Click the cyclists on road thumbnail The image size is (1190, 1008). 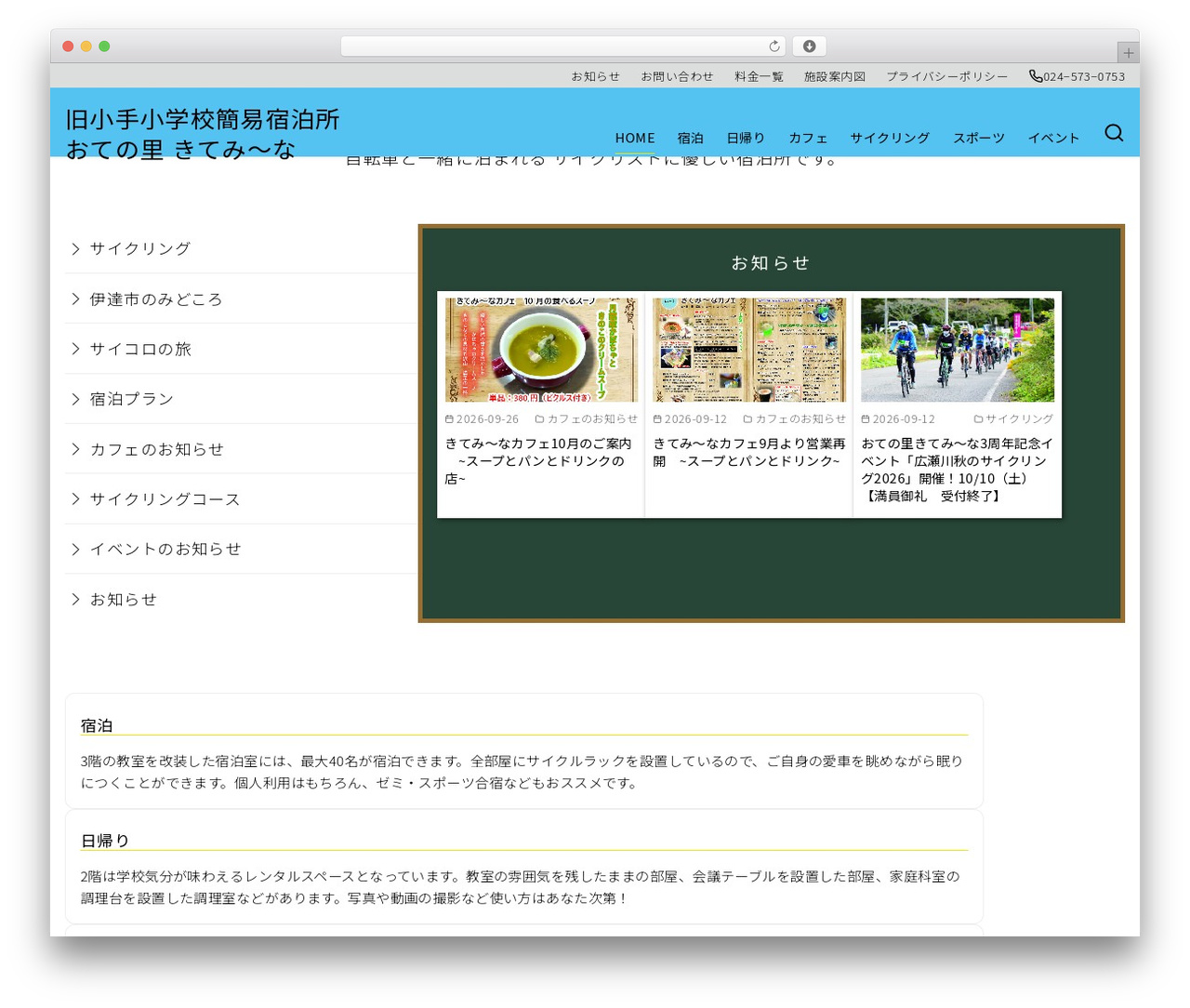tap(958, 350)
